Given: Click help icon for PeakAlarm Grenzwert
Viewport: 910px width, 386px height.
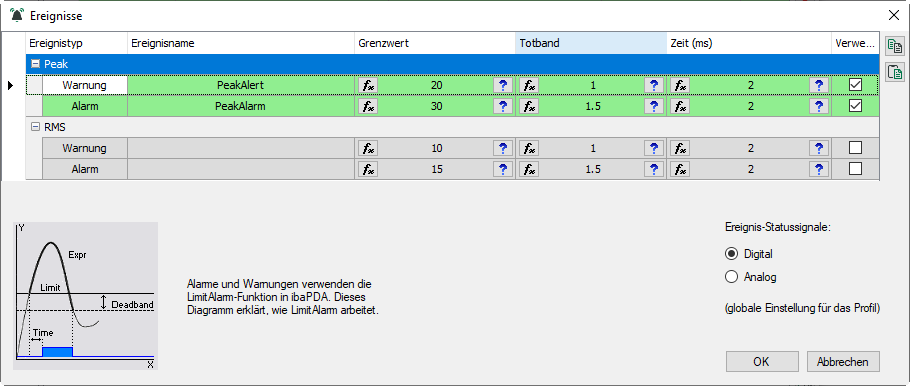Looking at the screenshot, I should point(503,106).
